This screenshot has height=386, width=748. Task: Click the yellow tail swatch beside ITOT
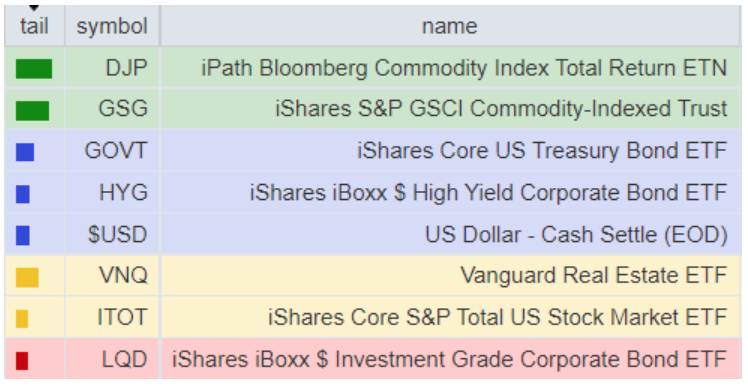22,319
